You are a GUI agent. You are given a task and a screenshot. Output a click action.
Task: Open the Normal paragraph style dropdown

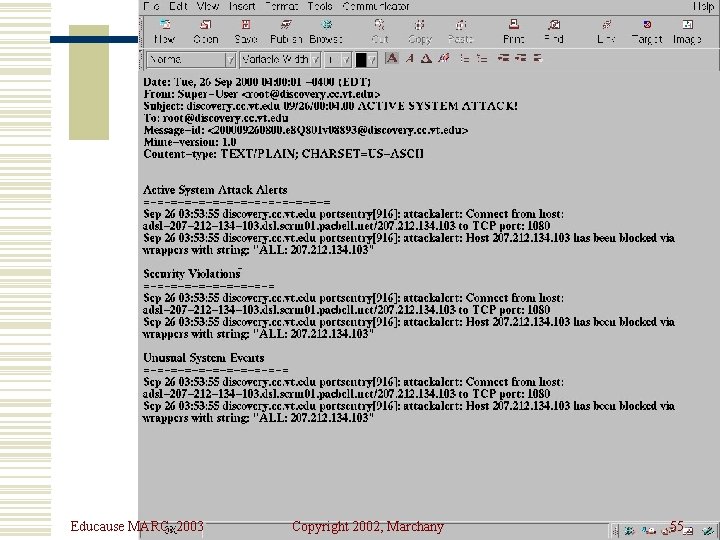(x=191, y=60)
